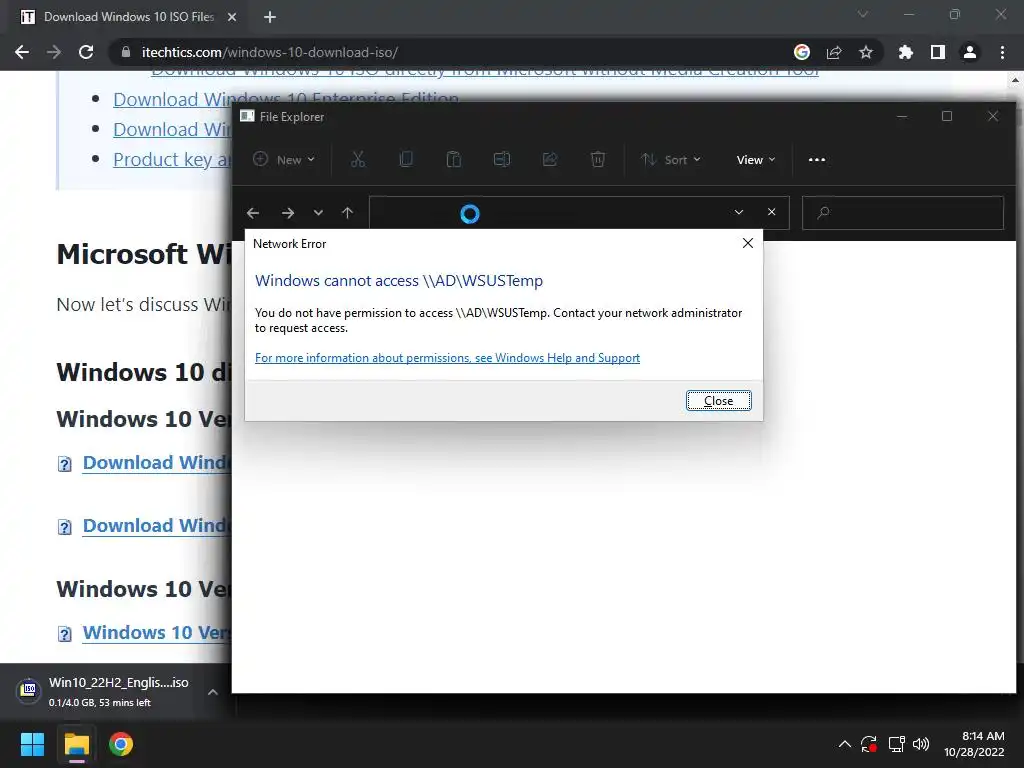Viewport: 1024px width, 768px height.
Task: Click the Google icon in Chrome address bar
Action: pos(802,52)
